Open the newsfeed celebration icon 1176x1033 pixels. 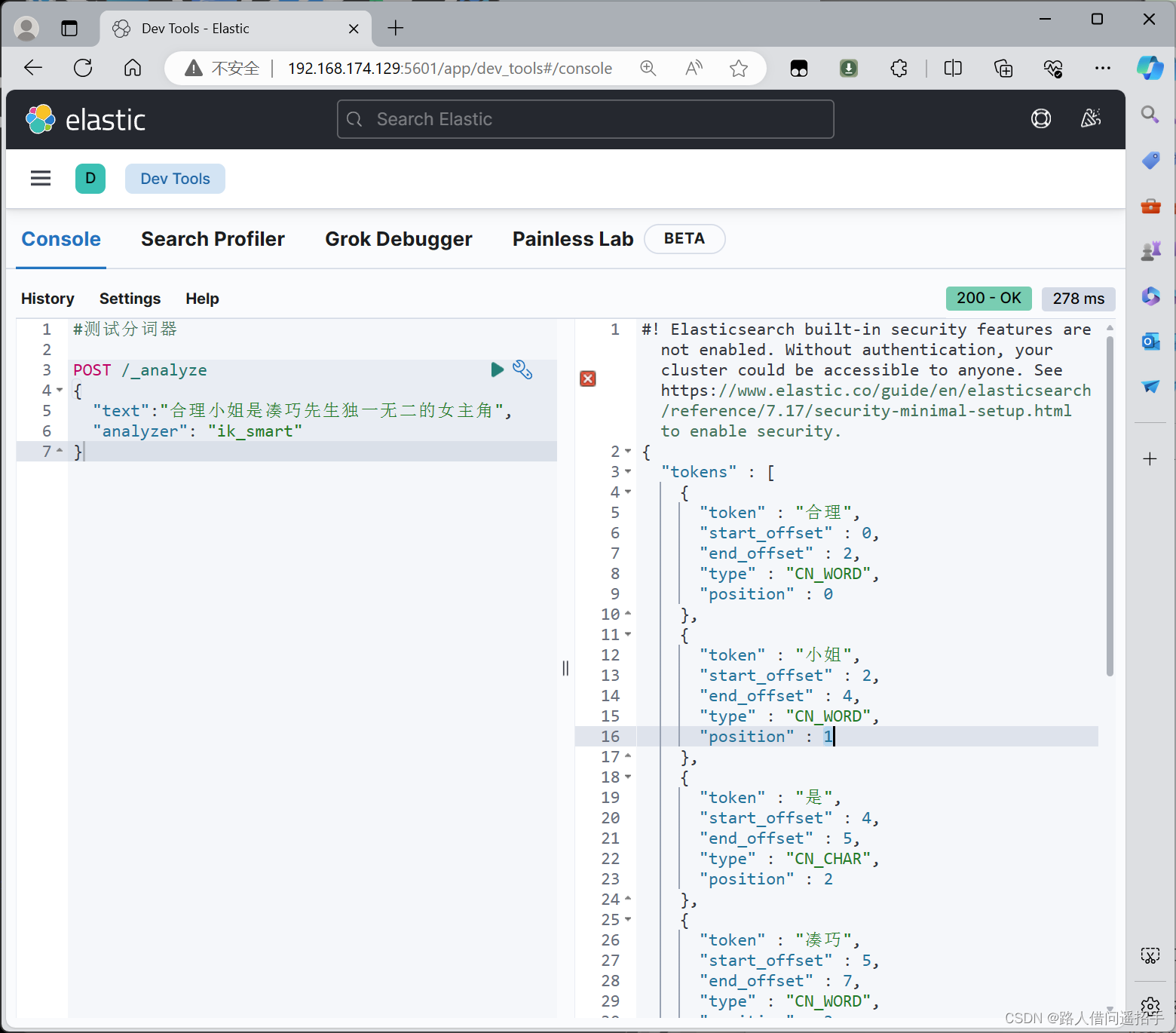click(x=1091, y=118)
